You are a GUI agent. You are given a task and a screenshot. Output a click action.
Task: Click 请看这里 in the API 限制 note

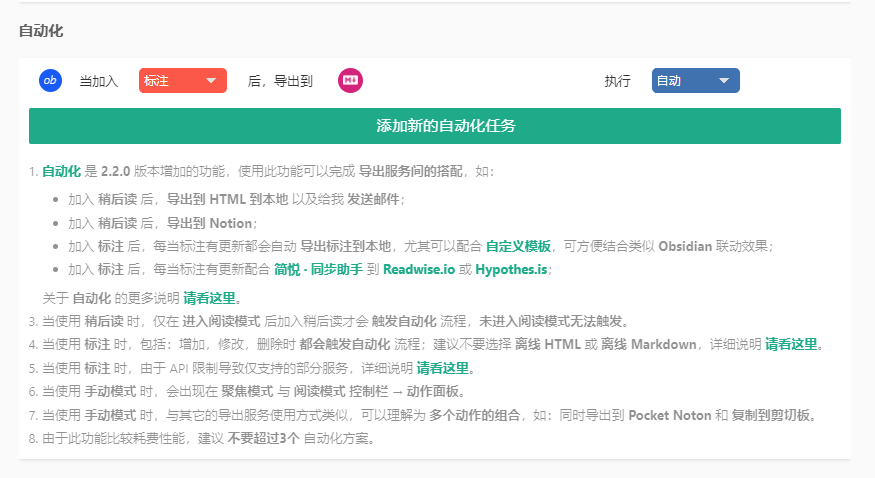[443, 368]
